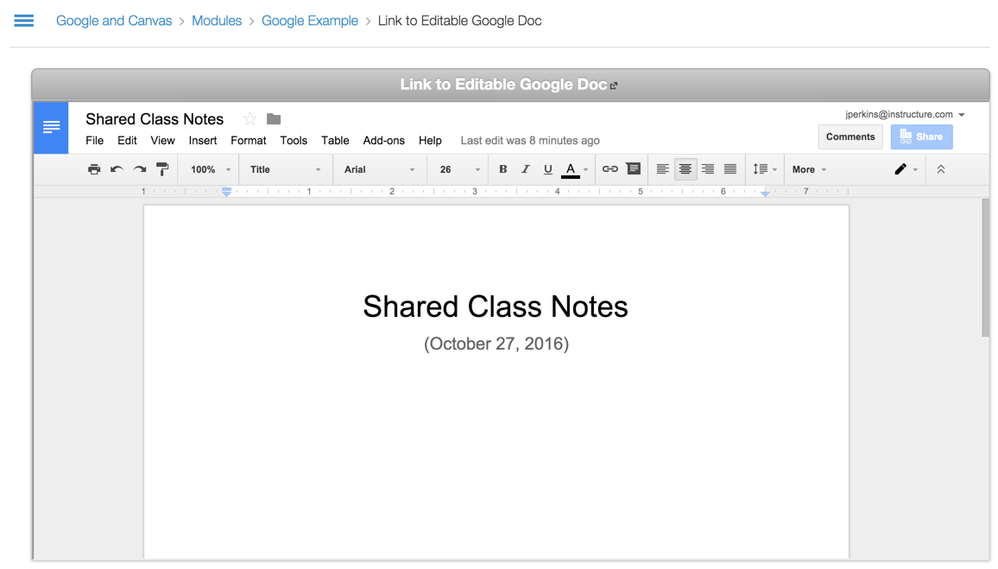Viewport: 998px width, 569px height.
Task: Click the left indent marker on ruler
Action: click(227, 192)
